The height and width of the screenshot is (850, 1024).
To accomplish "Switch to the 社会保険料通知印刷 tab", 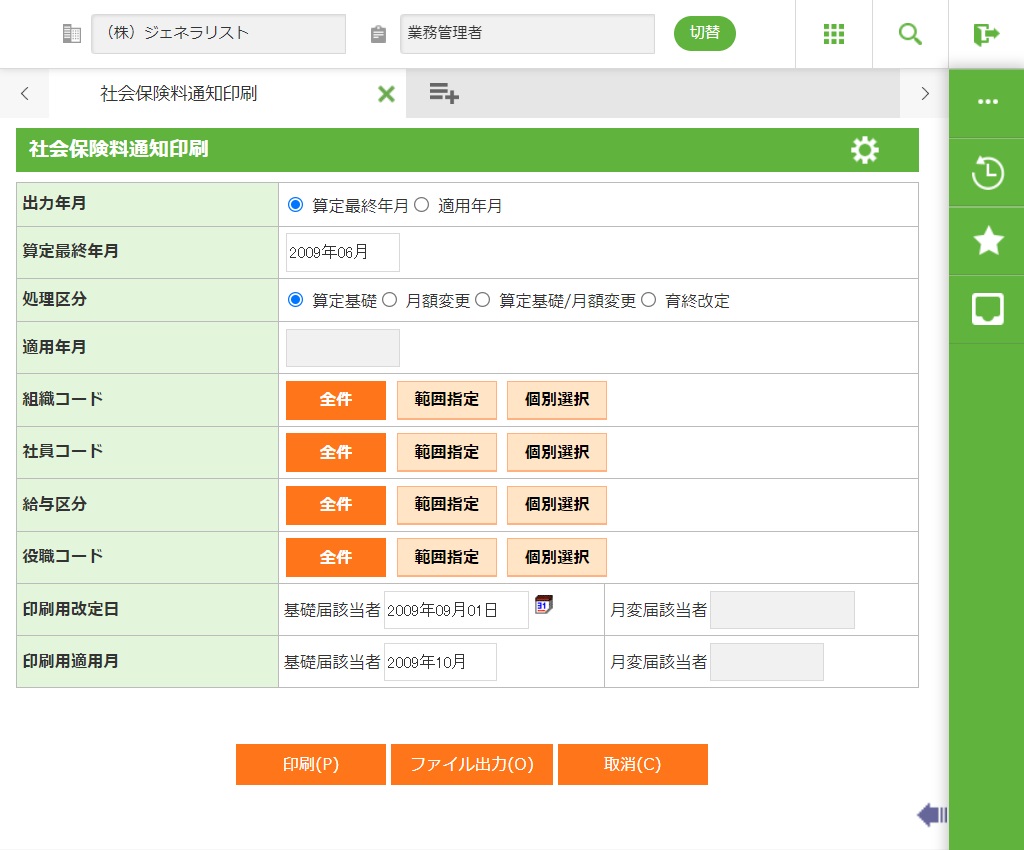I will tap(179, 94).
